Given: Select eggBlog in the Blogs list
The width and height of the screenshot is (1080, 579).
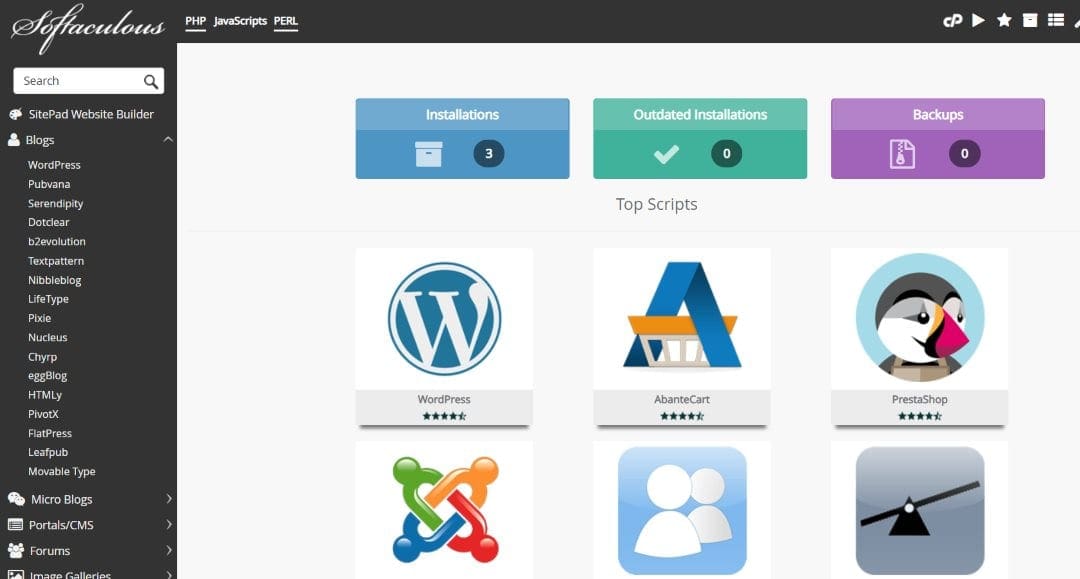Looking at the screenshot, I should click(48, 376).
